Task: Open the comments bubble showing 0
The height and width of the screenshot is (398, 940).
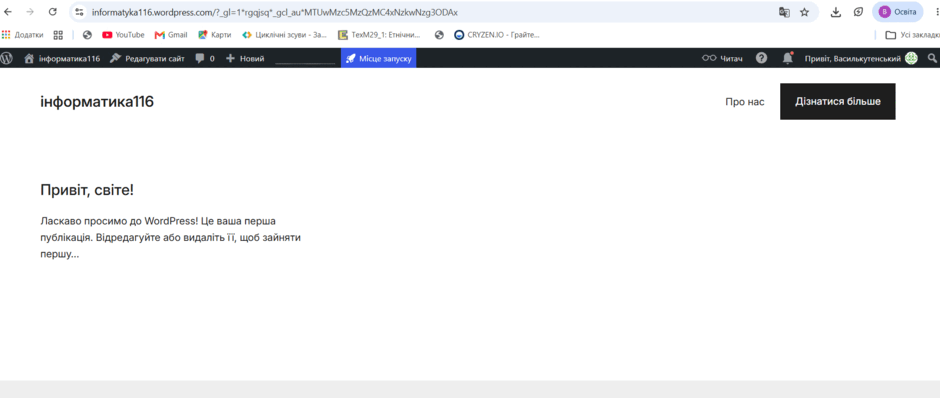Action: [205, 58]
